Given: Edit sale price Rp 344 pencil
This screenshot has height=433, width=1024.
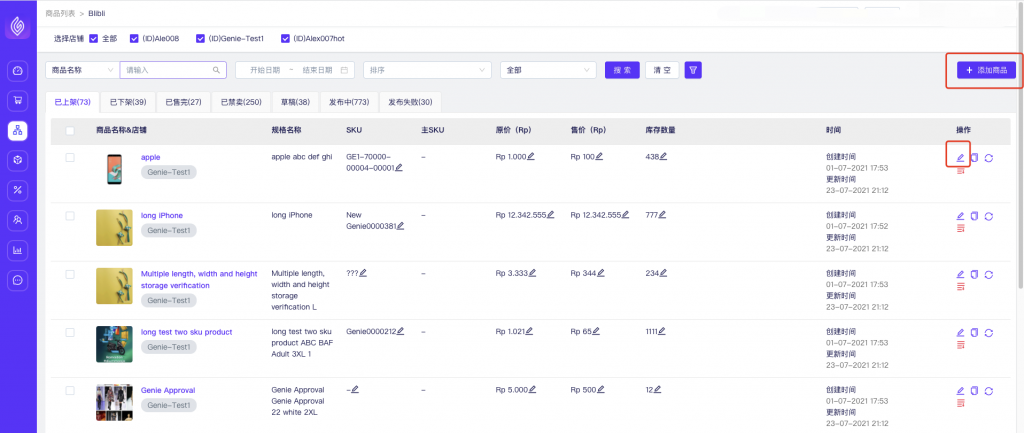Looking at the screenshot, I should [600, 274].
